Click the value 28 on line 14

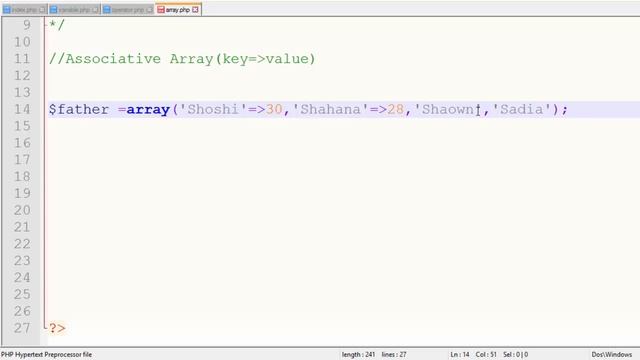coord(396,109)
